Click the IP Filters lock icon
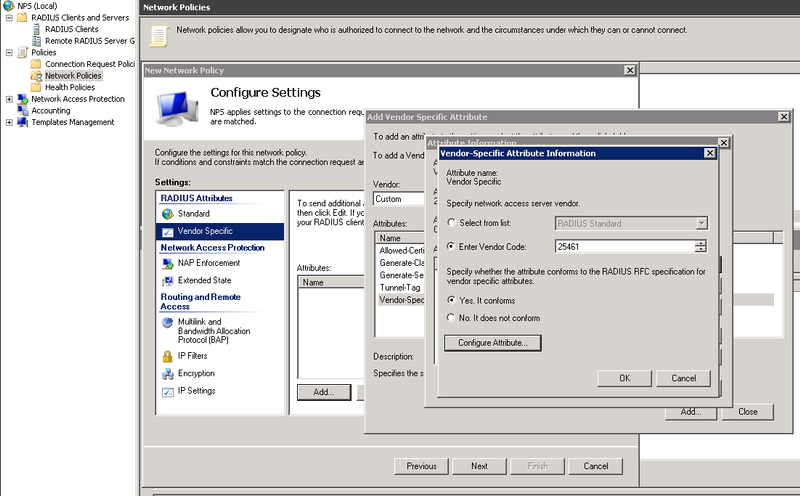800x496 pixels. click(x=167, y=355)
